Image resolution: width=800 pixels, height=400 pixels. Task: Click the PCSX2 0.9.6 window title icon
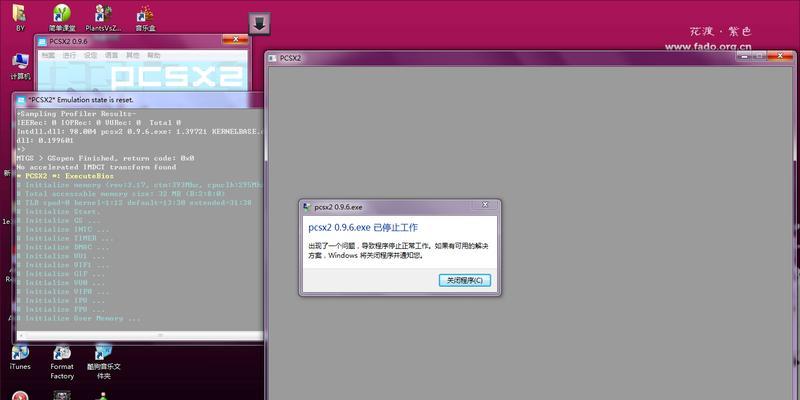click(x=42, y=41)
